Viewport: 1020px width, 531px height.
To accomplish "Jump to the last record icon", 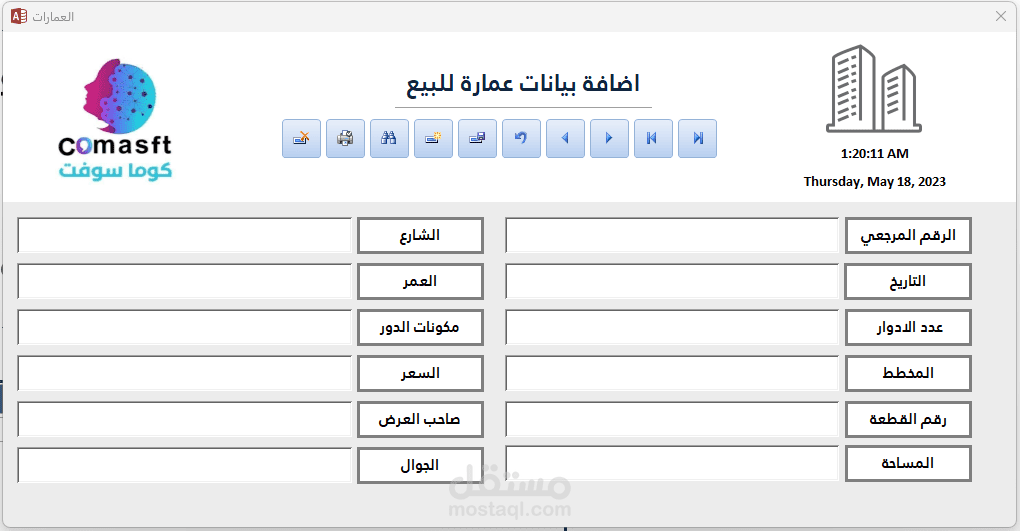I will (x=697, y=139).
